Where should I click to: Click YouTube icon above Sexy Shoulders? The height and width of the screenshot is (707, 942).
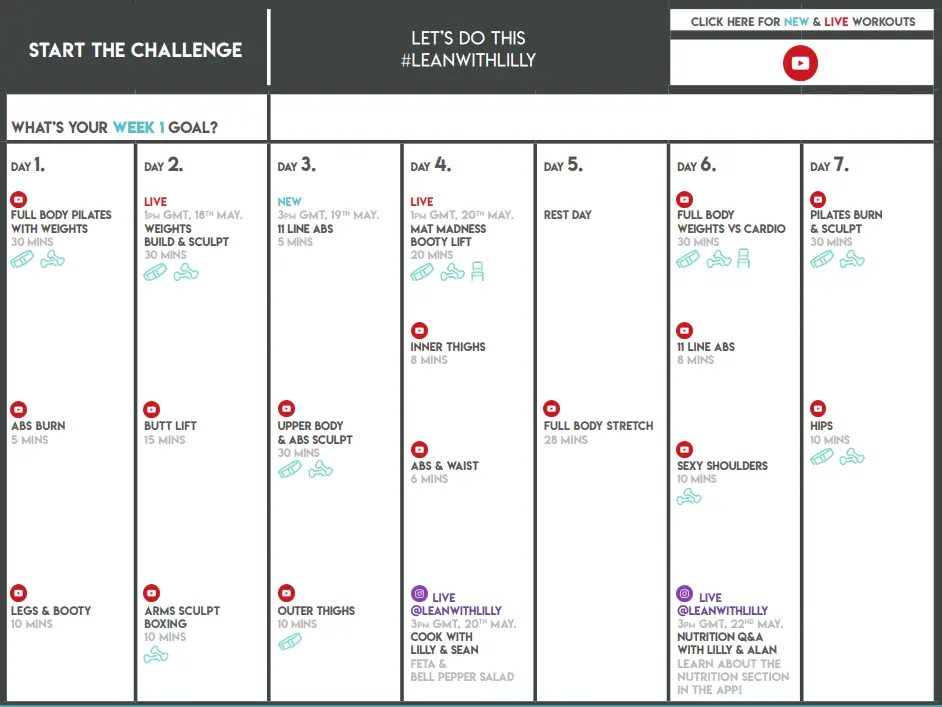tap(685, 450)
